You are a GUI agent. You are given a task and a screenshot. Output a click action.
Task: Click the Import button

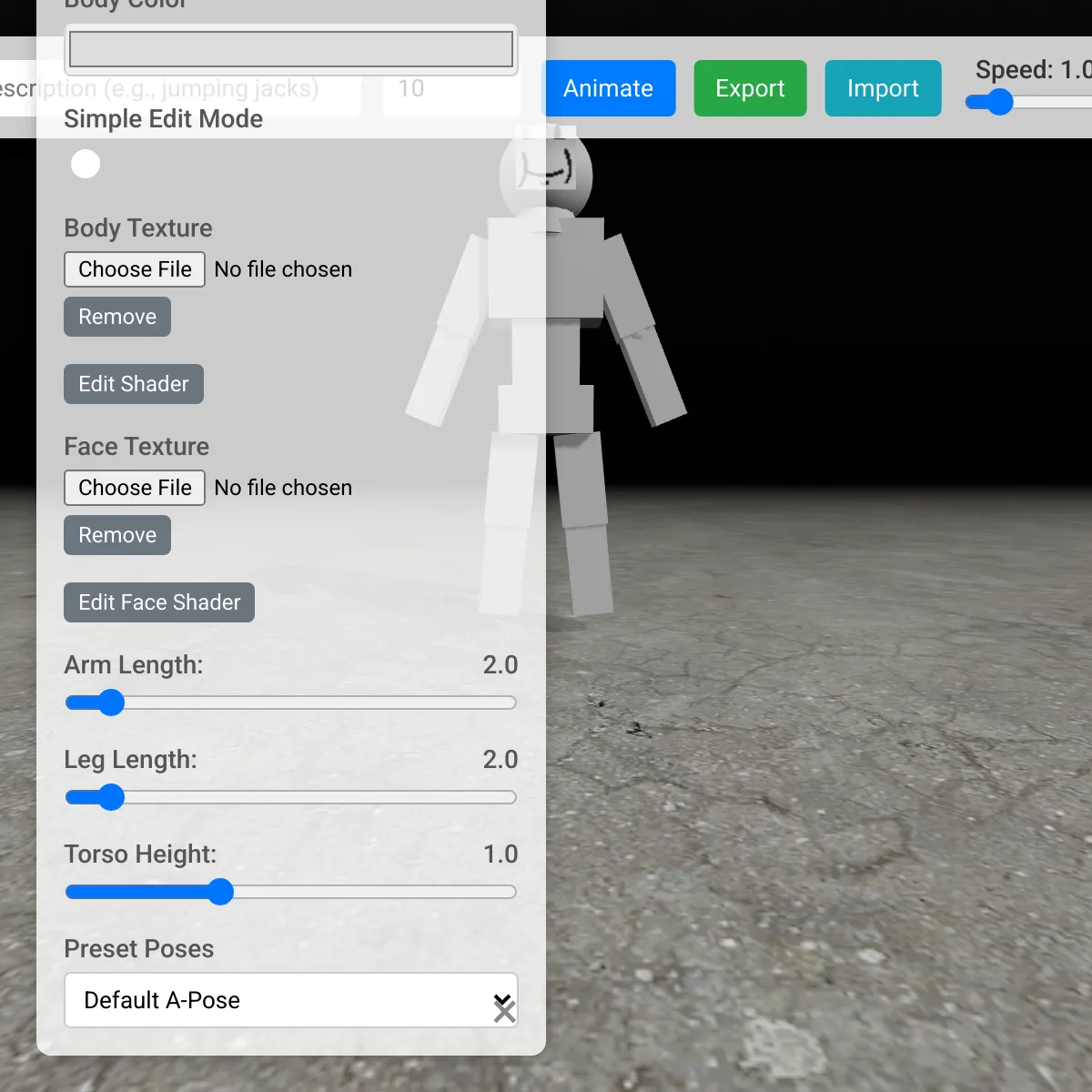[883, 88]
